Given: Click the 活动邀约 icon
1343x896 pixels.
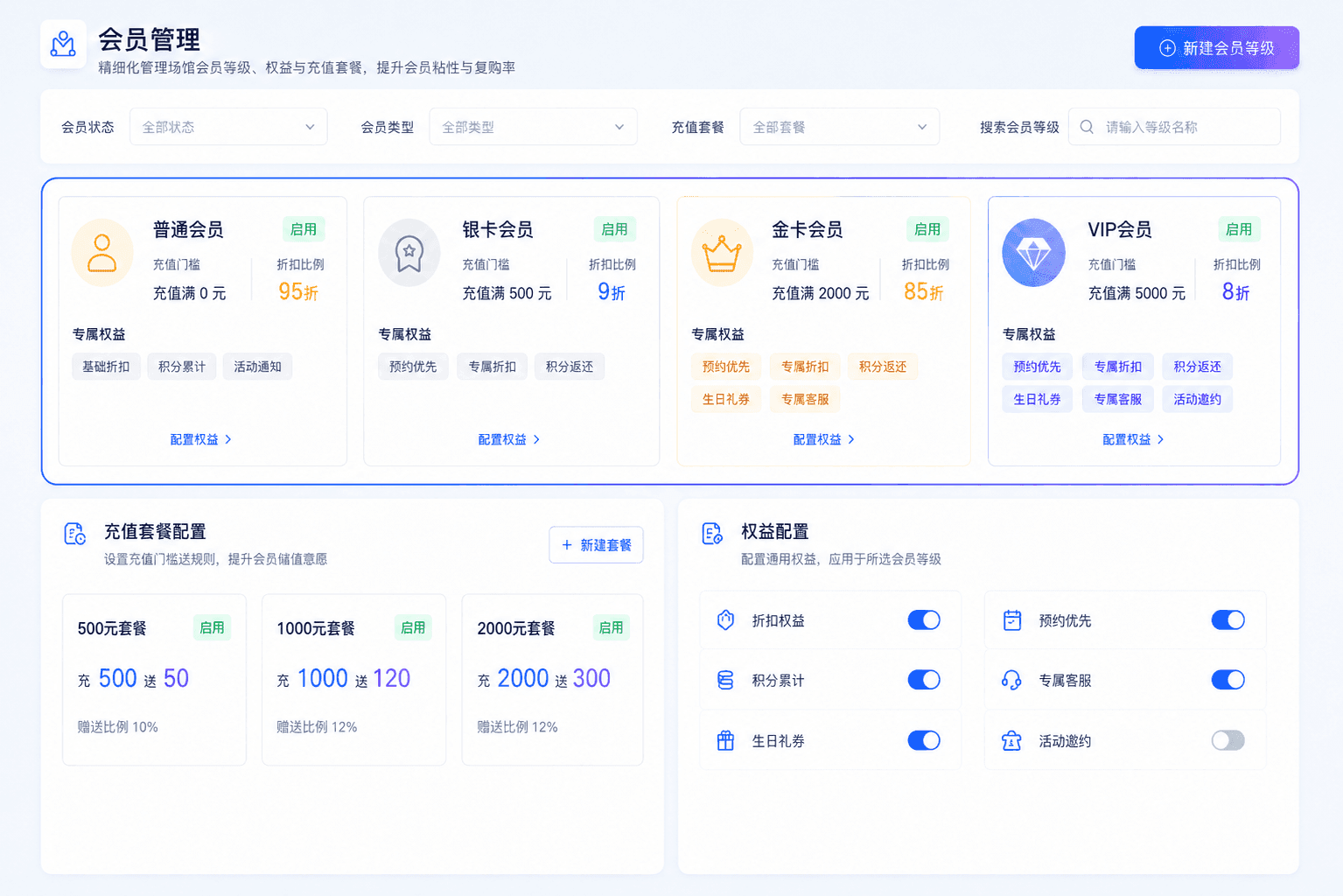Looking at the screenshot, I should click(1012, 740).
